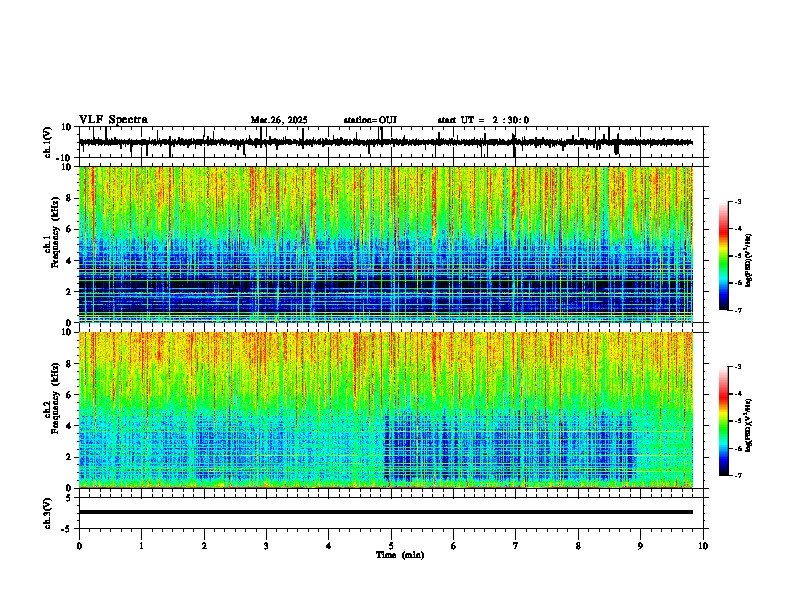Click the ch.2 "Frequency (kHz)" axis label

pos(54,398)
